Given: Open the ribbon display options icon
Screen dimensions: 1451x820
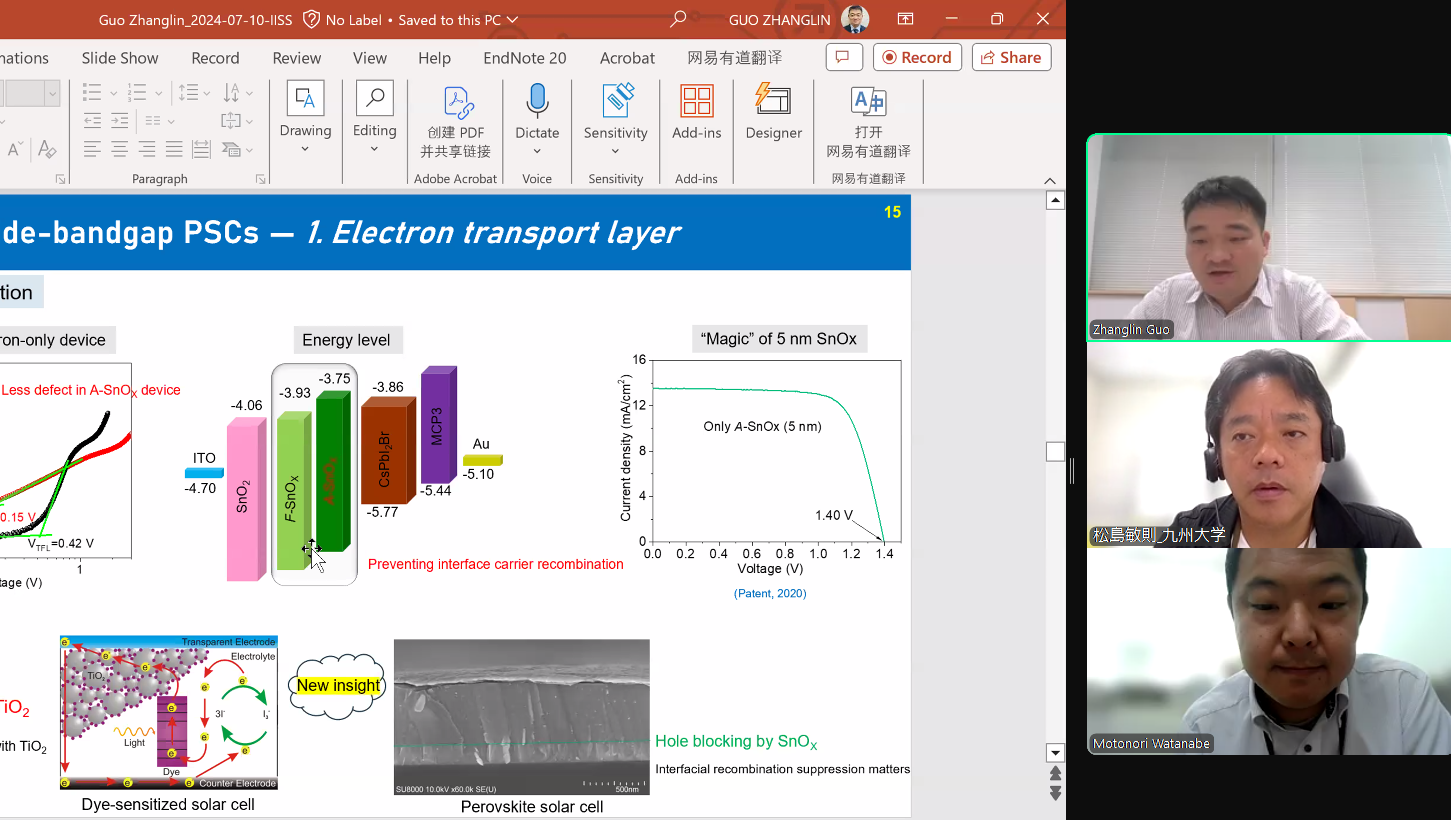Looking at the screenshot, I should coord(905,19).
